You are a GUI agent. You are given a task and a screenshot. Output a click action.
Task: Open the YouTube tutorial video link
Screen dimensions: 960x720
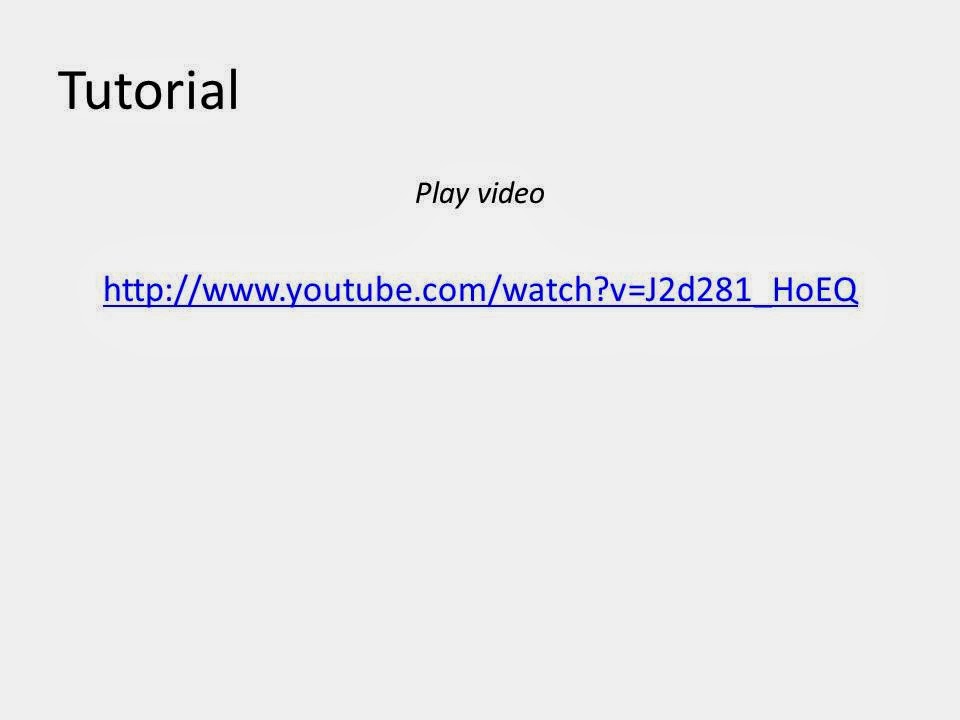481,290
